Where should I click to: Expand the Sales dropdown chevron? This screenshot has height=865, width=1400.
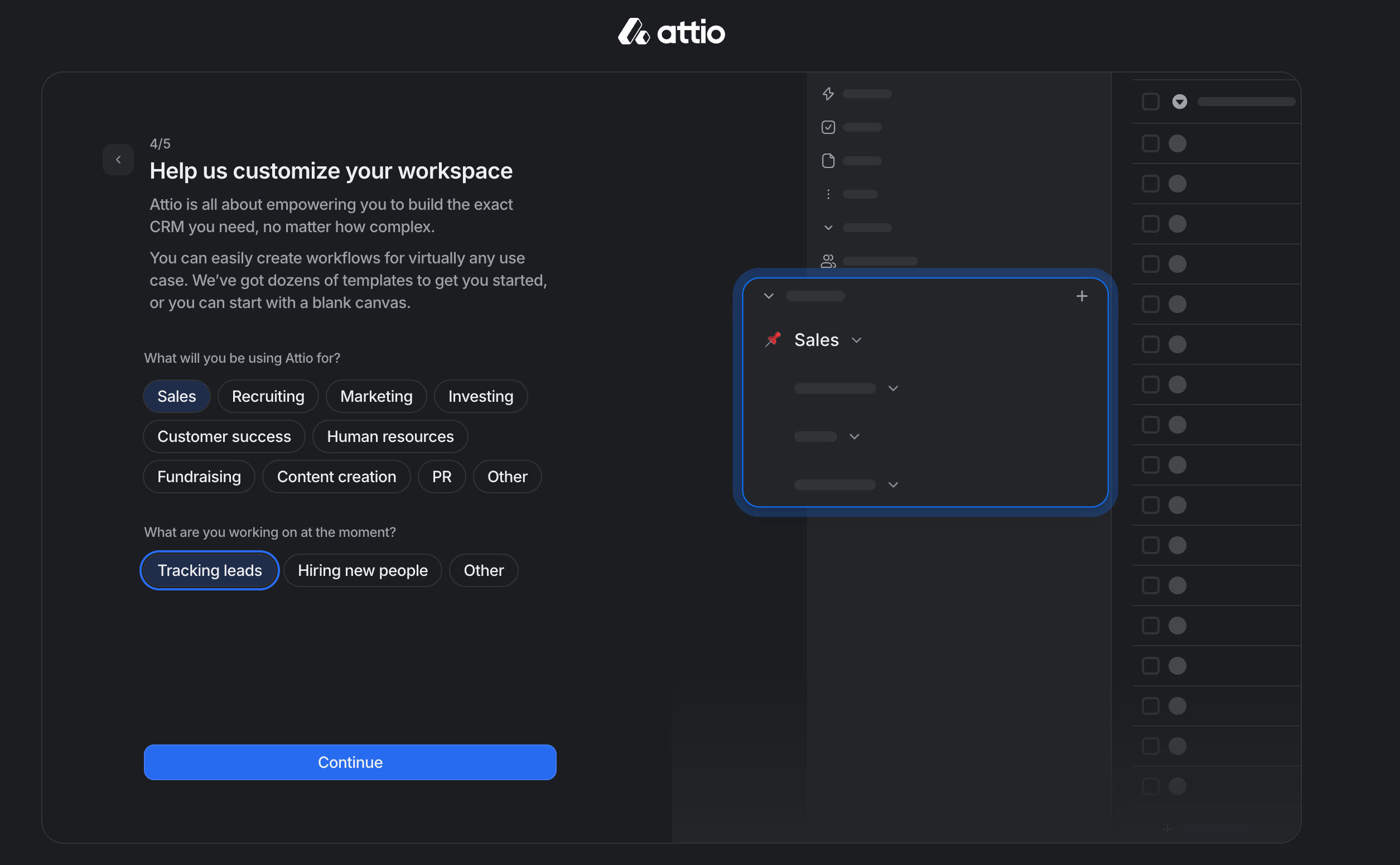pyautogui.click(x=856, y=340)
